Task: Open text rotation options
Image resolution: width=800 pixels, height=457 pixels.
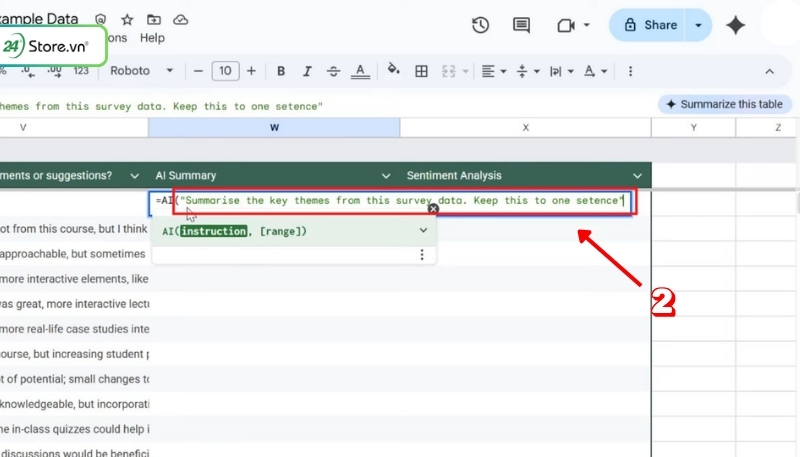Action: coord(595,71)
